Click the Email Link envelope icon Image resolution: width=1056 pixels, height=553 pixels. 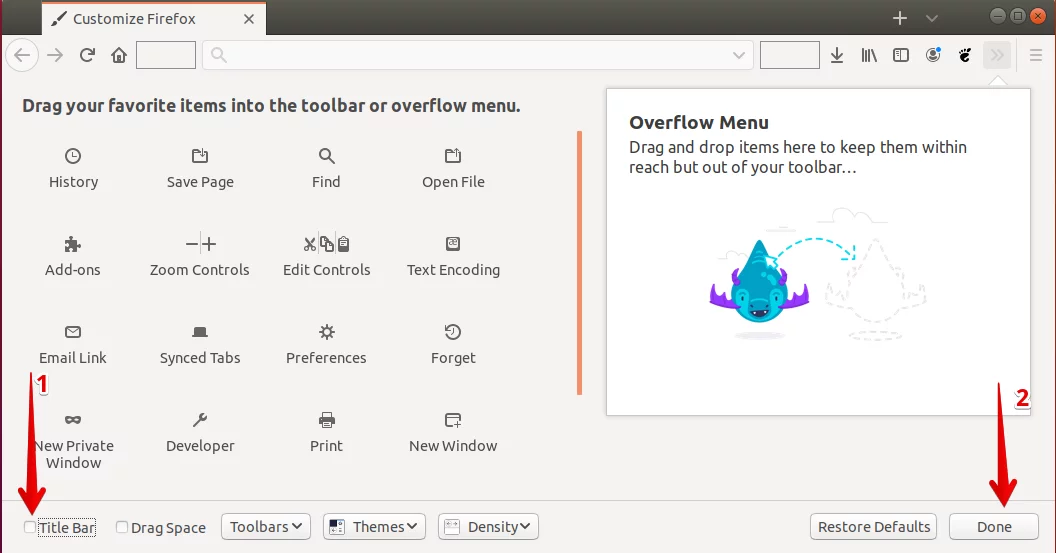pyautogui.click(x=73, y=332)
